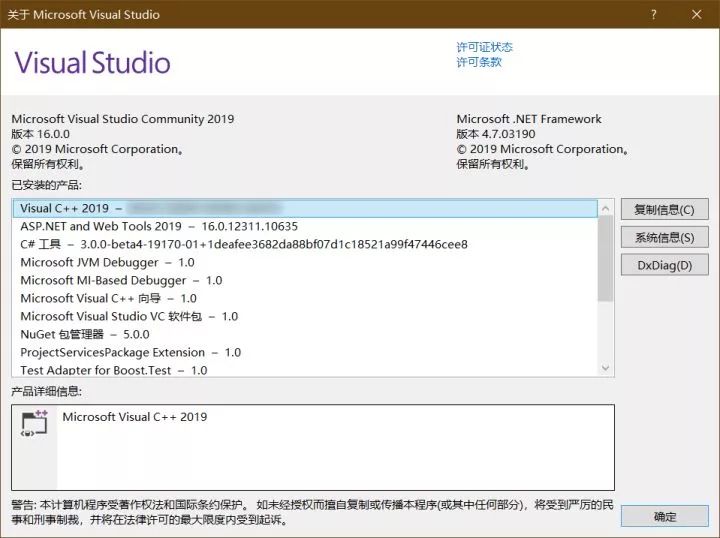Select the Visual C++ 2019 list row
720x538 pixels.
(305, 208)
